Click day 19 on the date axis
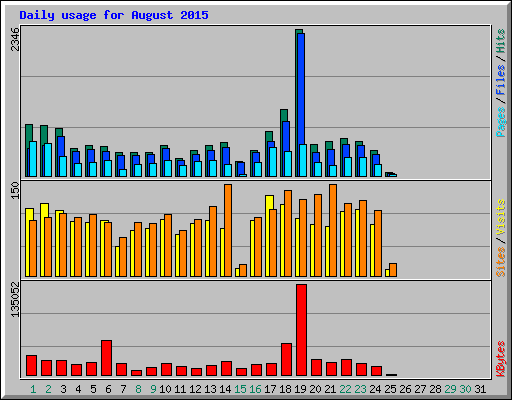512x400 pixels. [300, 389]
